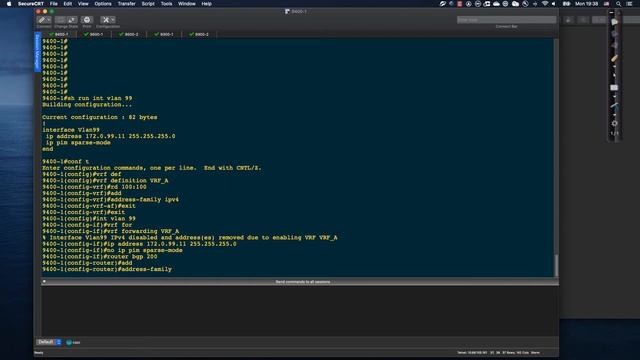
Task: Open the Configuration tools icon
Action: click(x=106, y=20)
